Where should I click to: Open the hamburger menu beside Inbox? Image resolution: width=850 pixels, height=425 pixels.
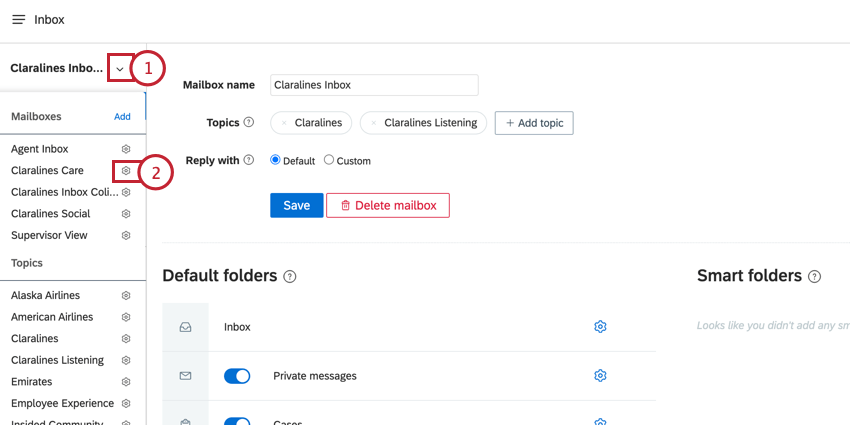[x=18, y=20]
